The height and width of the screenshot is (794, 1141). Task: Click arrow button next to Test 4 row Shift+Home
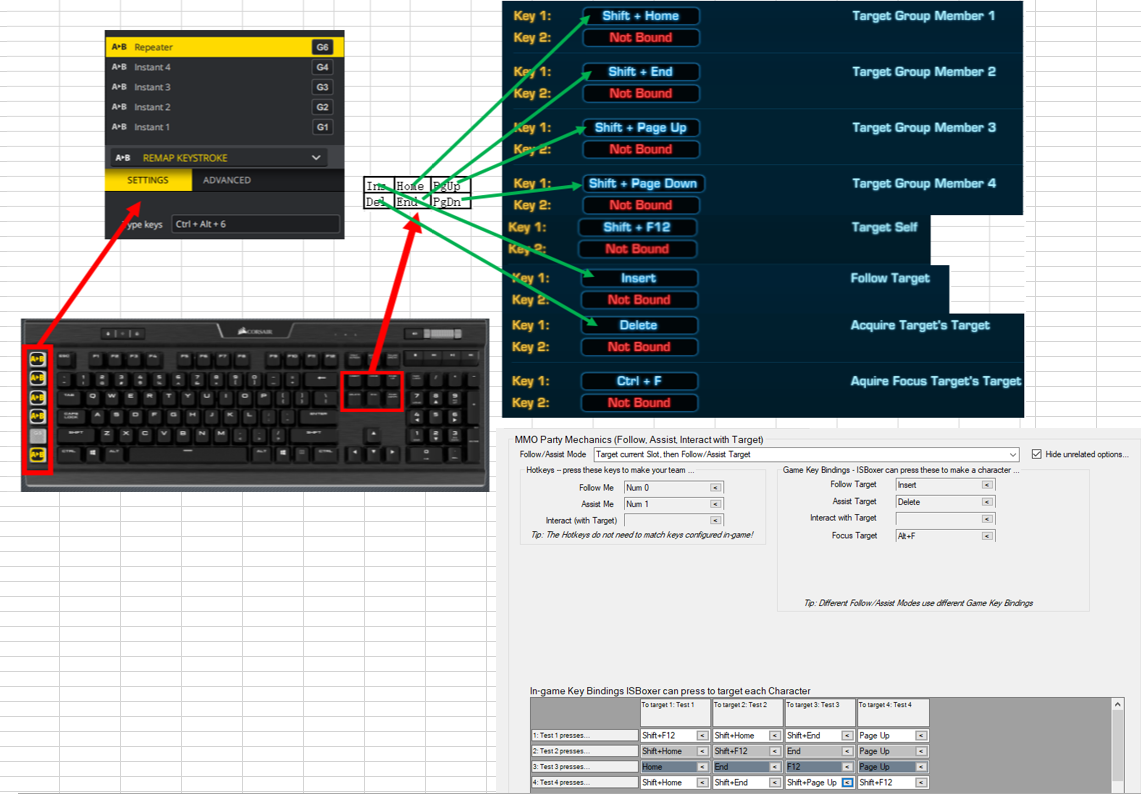pyautogui.click(x=703, y=783)
